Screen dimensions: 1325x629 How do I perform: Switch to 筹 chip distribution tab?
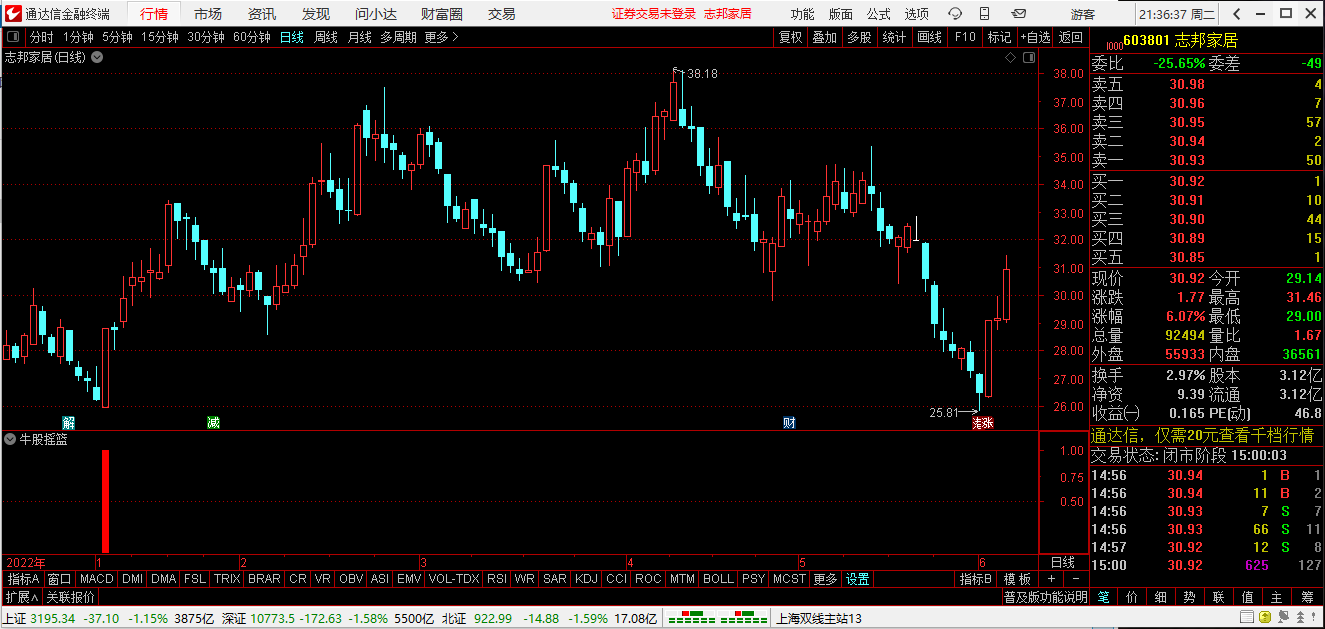coord(1307,597)
